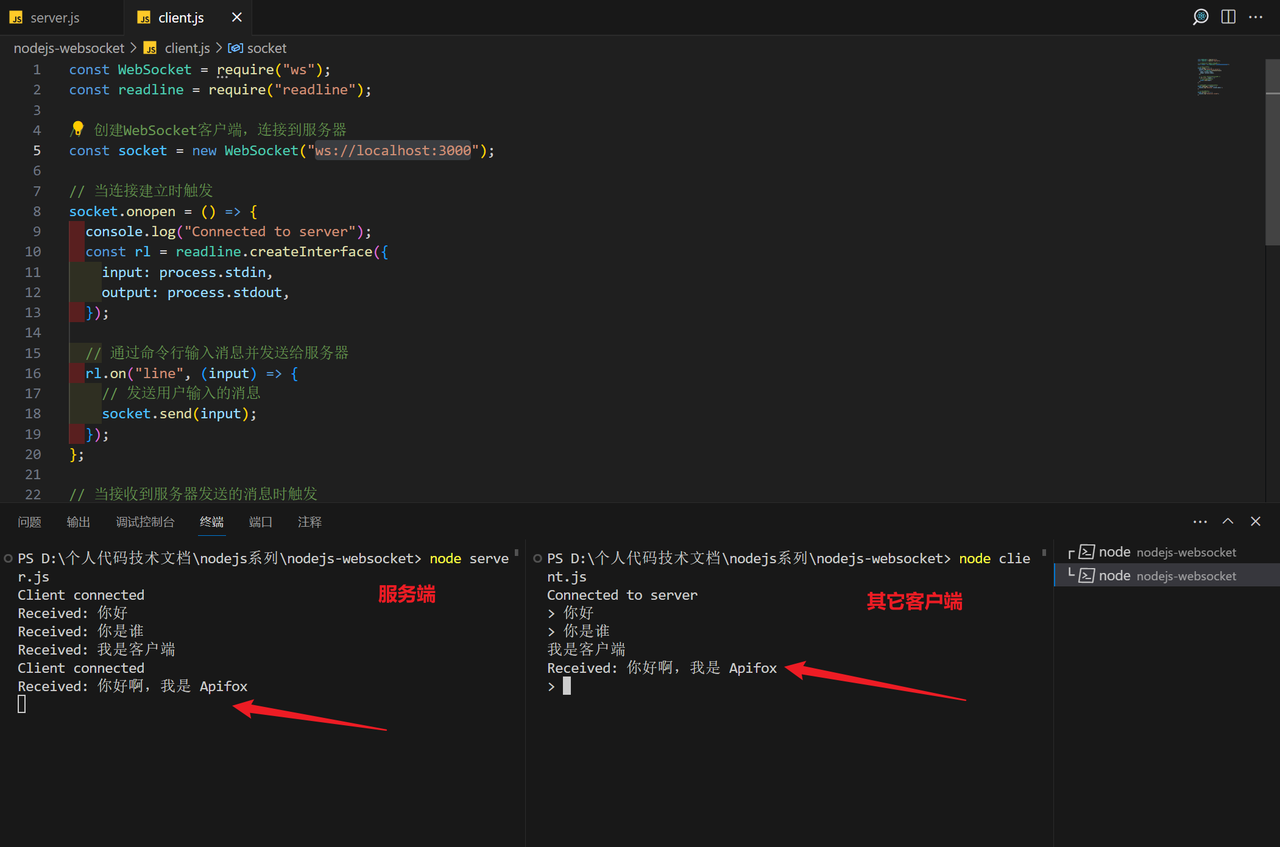Open the client.js breadcrumb dropdown
1280x847 pixels.
(188, 47)
